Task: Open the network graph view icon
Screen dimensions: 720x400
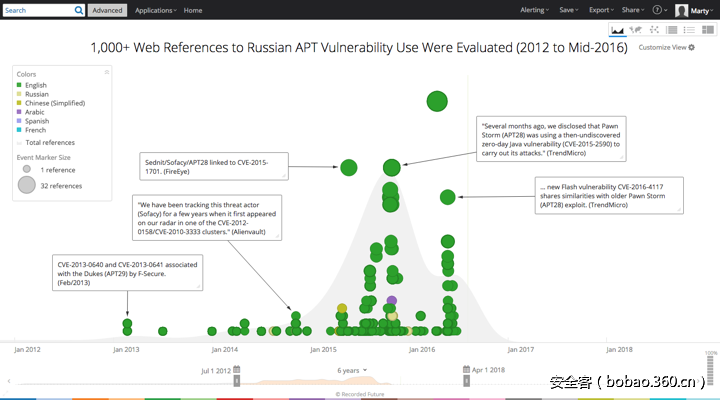Action: pos(654,30)
